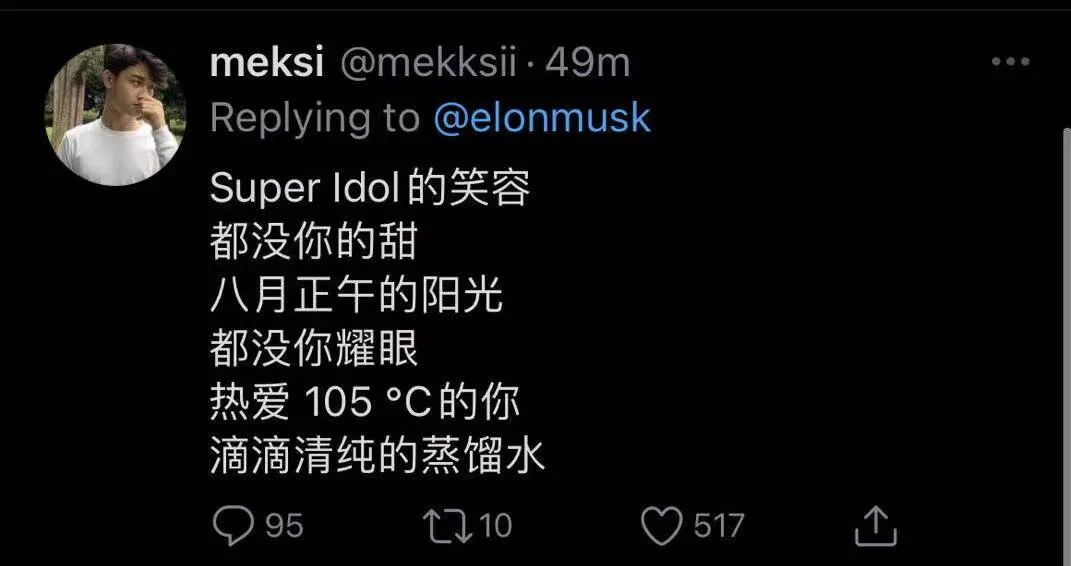This screenshot has width=1071, height=566.
Task: Click the 49m timestamp
Action: (x=588, y=63)
